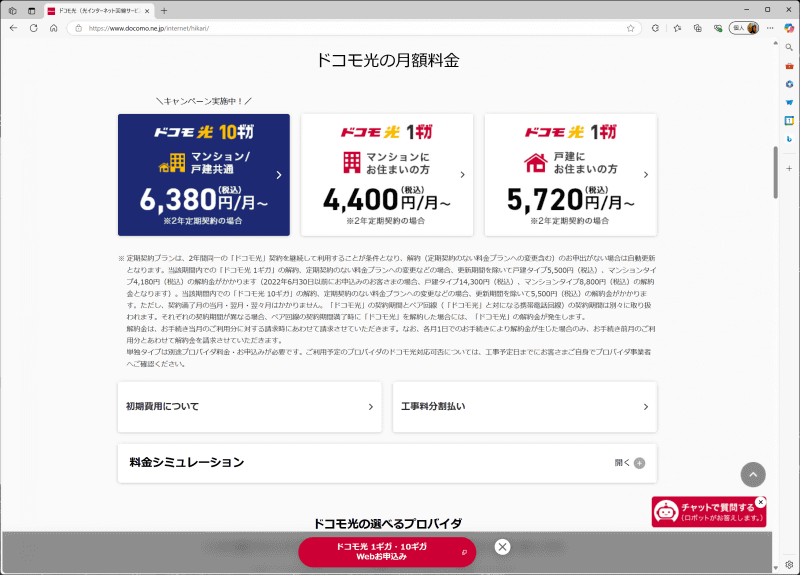
Task: Open 工事料分割払い link
Action: (x=525, y=407)
